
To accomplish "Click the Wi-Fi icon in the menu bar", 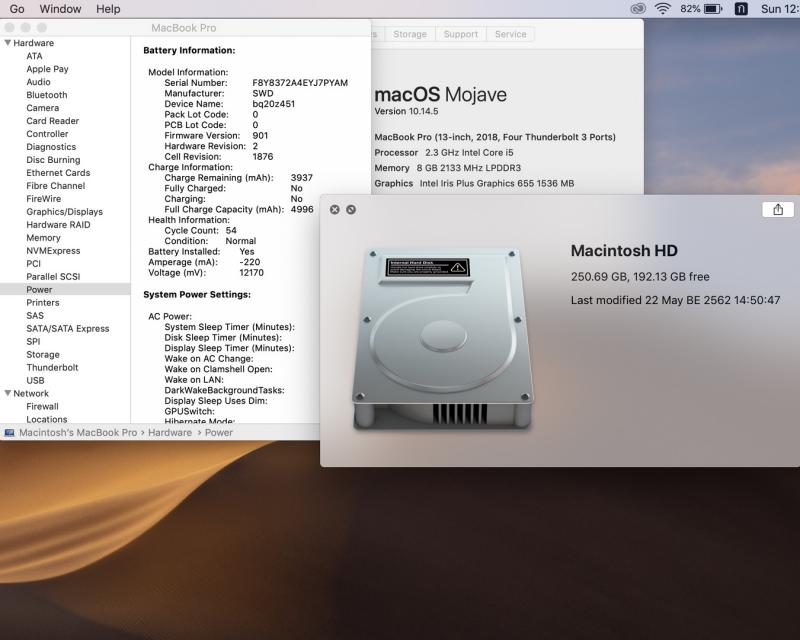I will point(662,9).
